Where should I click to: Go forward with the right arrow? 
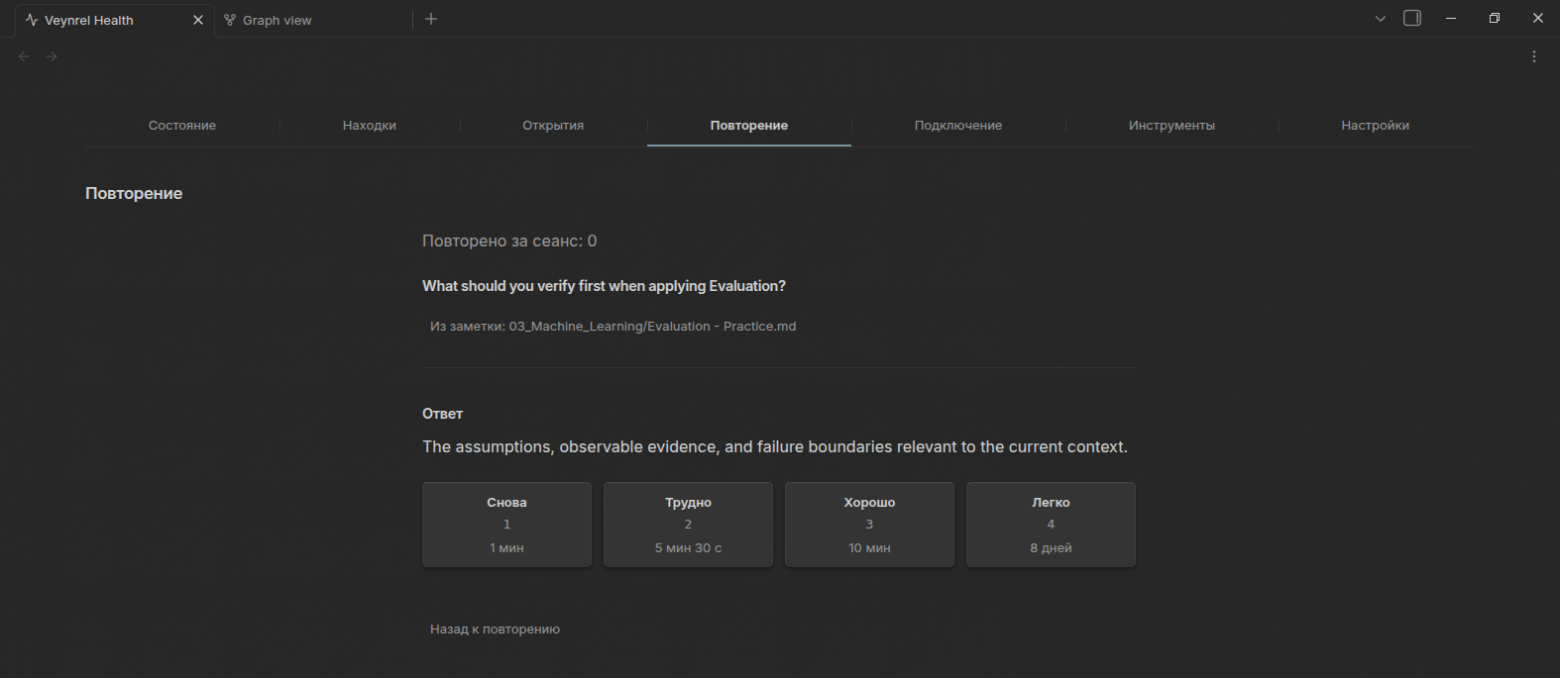[52, 57]
